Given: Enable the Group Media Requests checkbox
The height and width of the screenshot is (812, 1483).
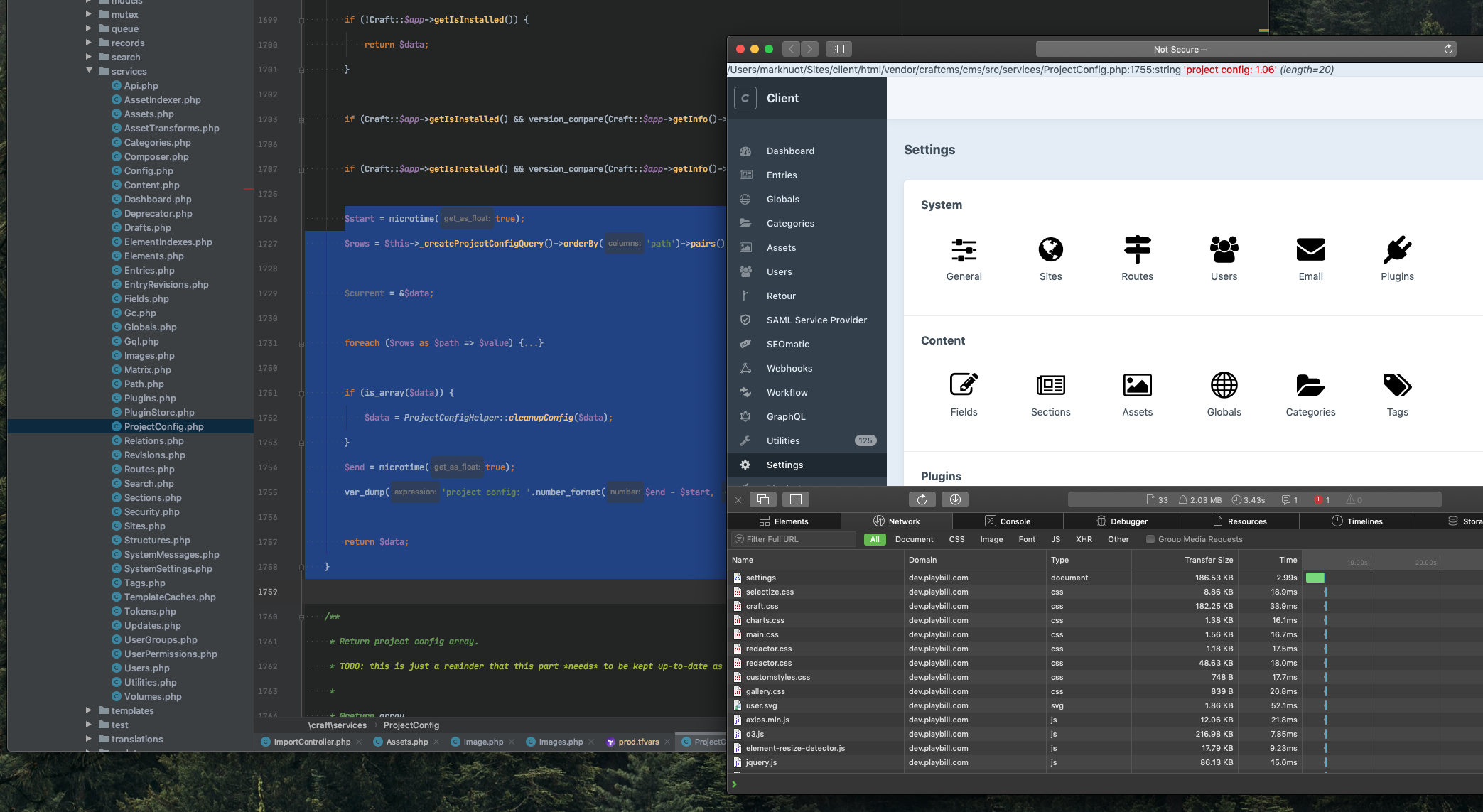Looking at the screenshot, I should coord(1150,539).
